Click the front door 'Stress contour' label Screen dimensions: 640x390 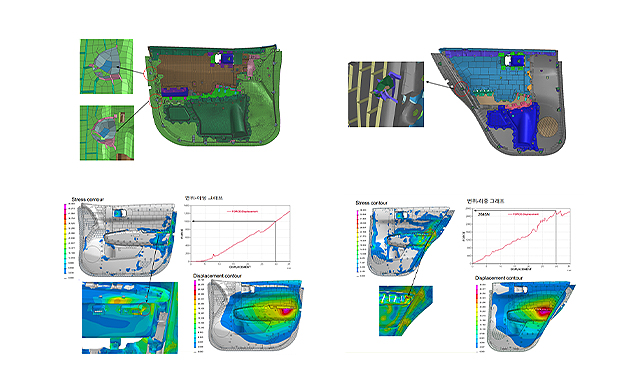click(x=87, y=199)
